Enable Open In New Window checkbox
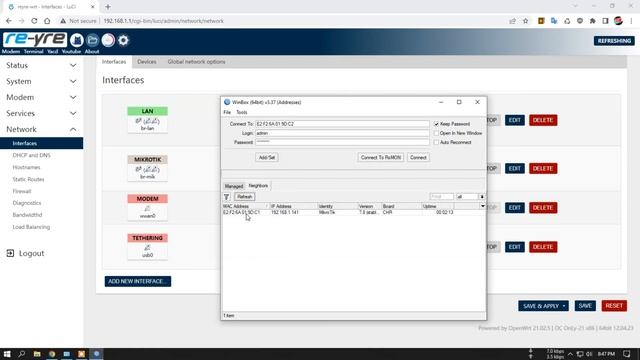Viewport: 640px width, 360px height. pyautogui.click(x=436, y=133)
